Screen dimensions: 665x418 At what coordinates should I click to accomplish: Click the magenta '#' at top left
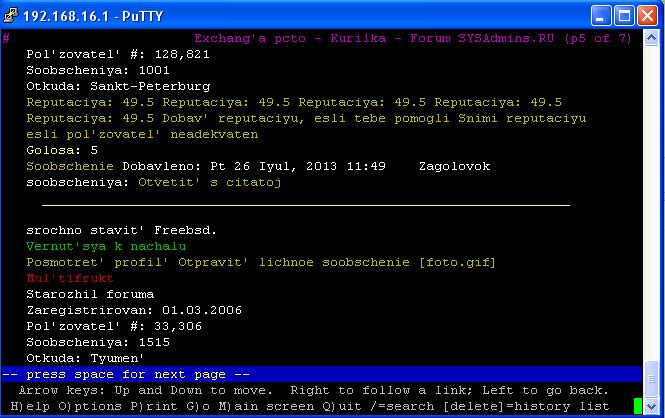(x=6, y=38)
